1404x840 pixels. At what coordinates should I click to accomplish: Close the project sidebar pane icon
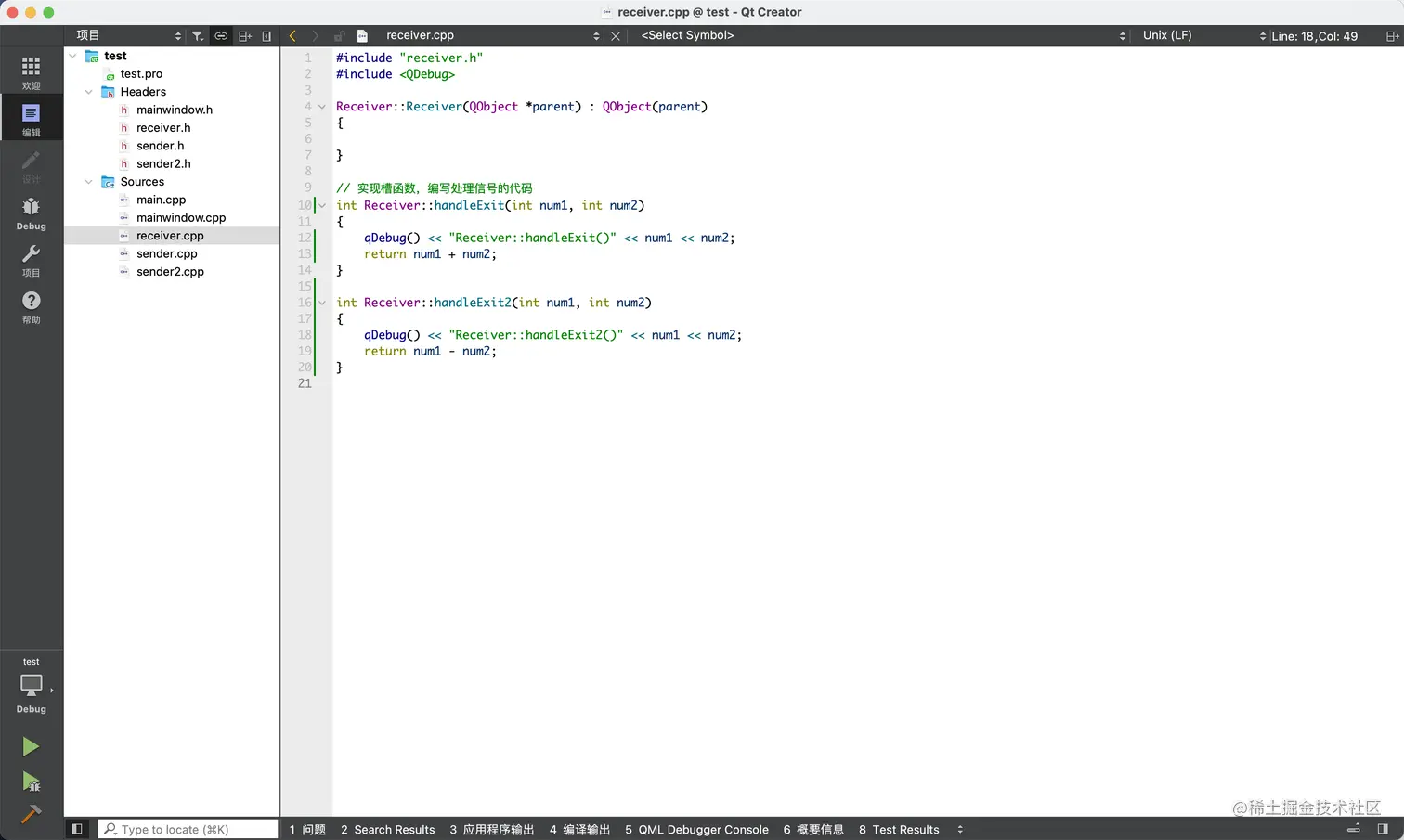pyautogui.click(x=266, y=36)
